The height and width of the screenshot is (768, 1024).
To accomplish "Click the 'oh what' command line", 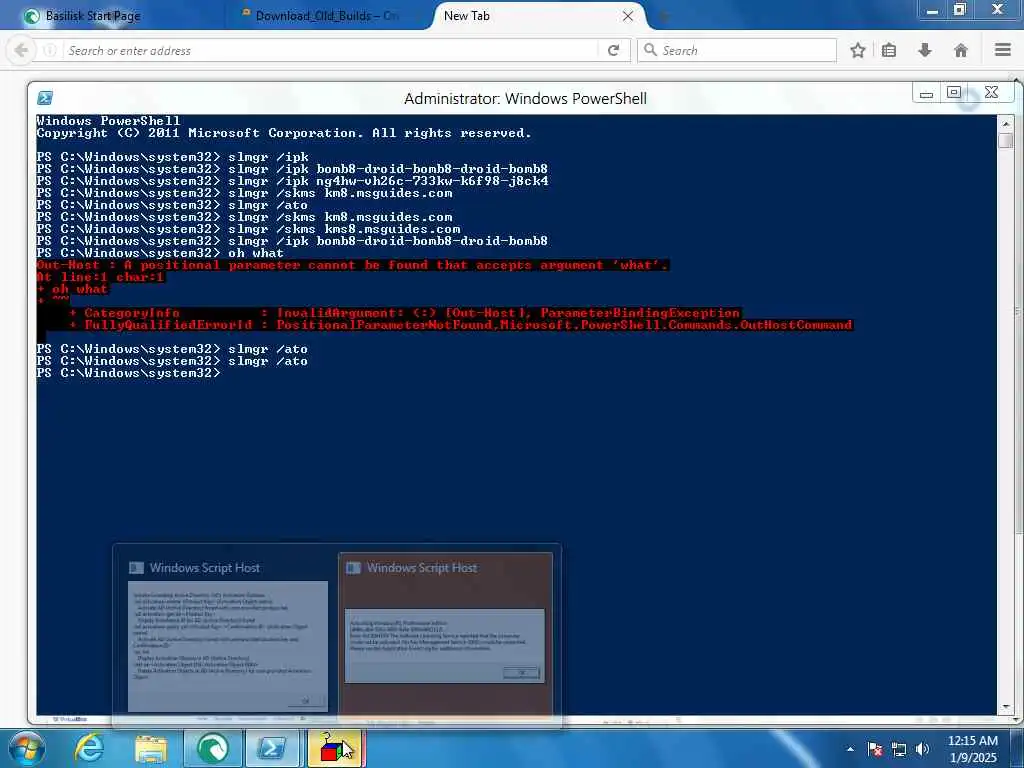I will point(161,253).
